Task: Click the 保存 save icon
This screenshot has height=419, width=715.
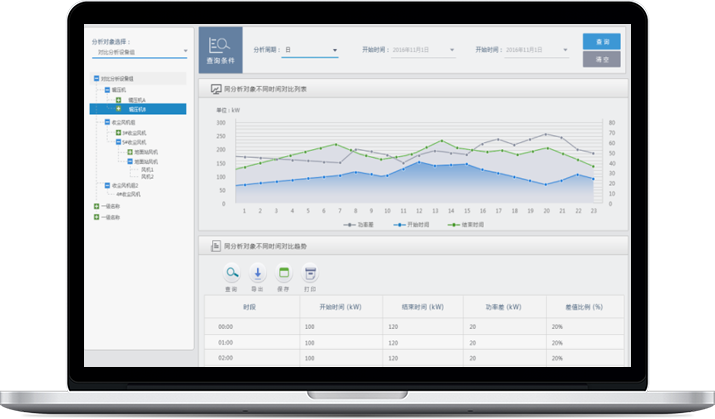Action: 283,273
